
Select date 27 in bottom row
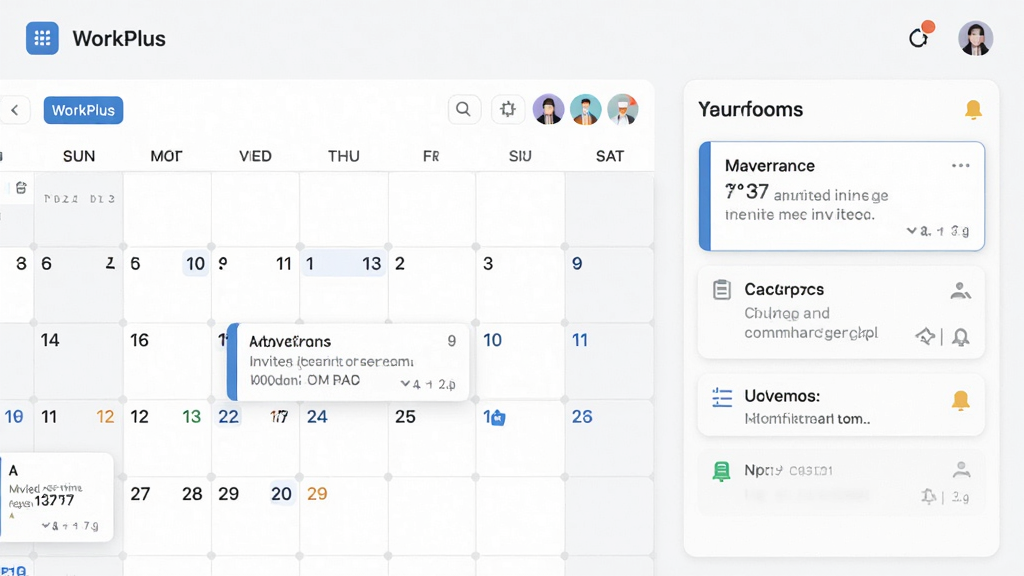(140, 494)
